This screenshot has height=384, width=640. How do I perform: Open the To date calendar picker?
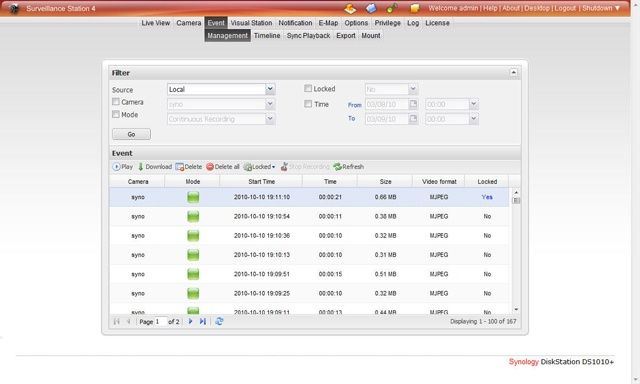point(413,119)
